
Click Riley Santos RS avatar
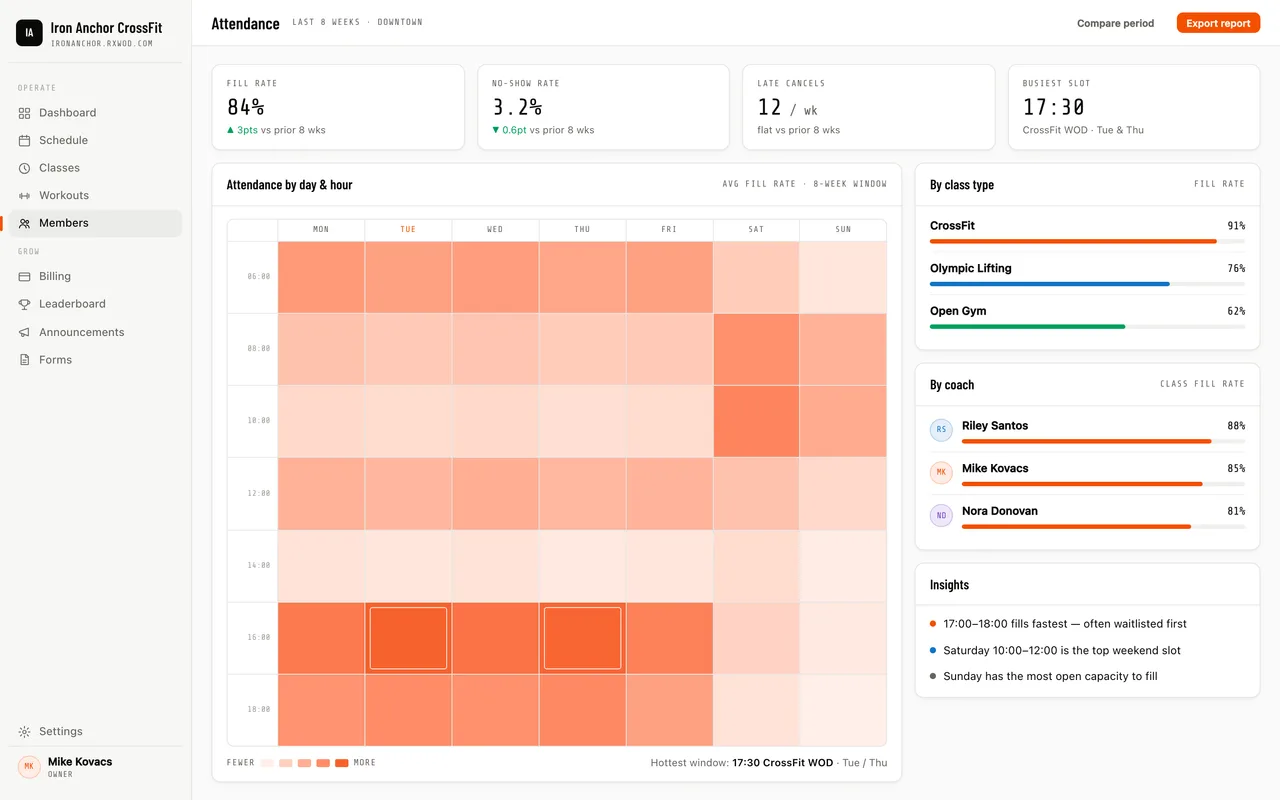[941, 430]
